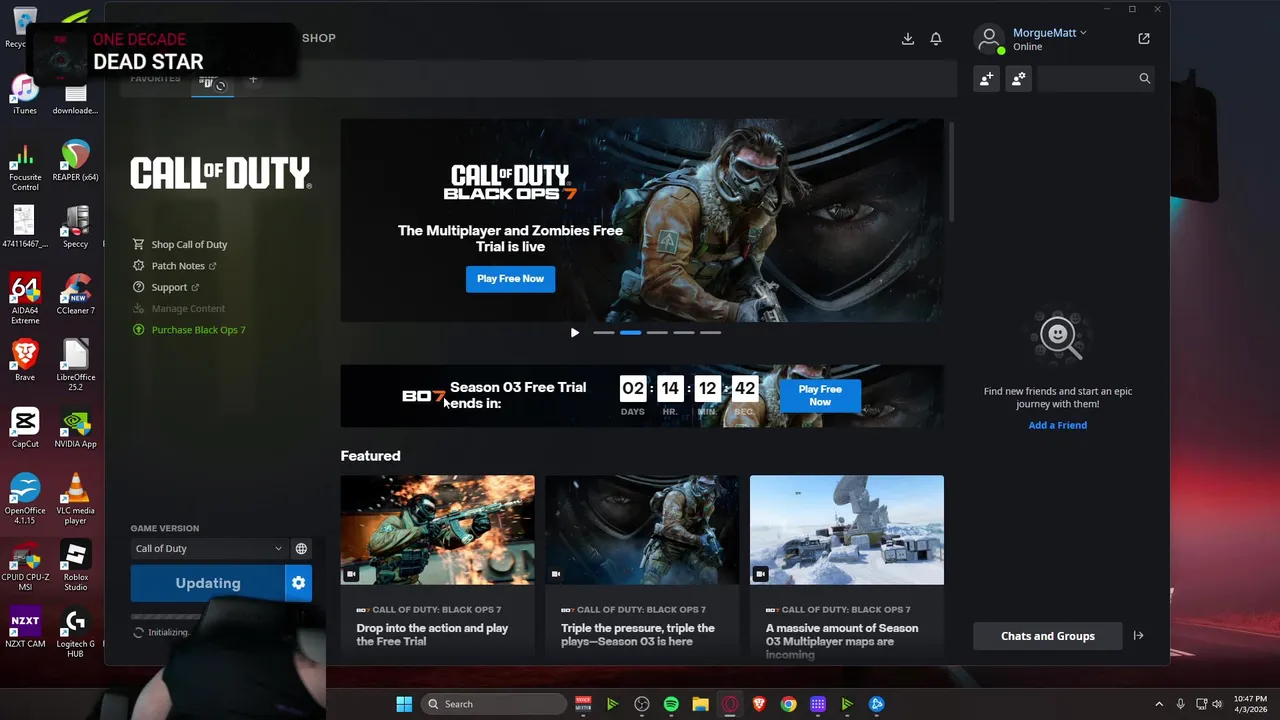This screenshot has width=1280, height=720.
Task: Open OBS Studio from the taskbar
Action: [642, 704]
